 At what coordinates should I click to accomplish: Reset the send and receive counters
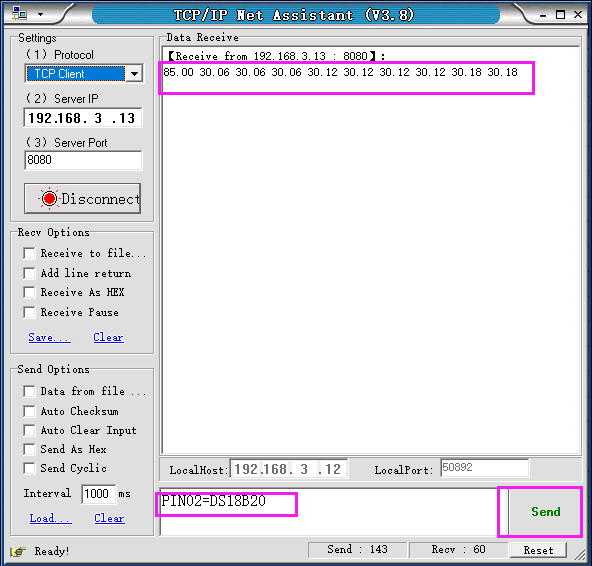pos(538,550)
